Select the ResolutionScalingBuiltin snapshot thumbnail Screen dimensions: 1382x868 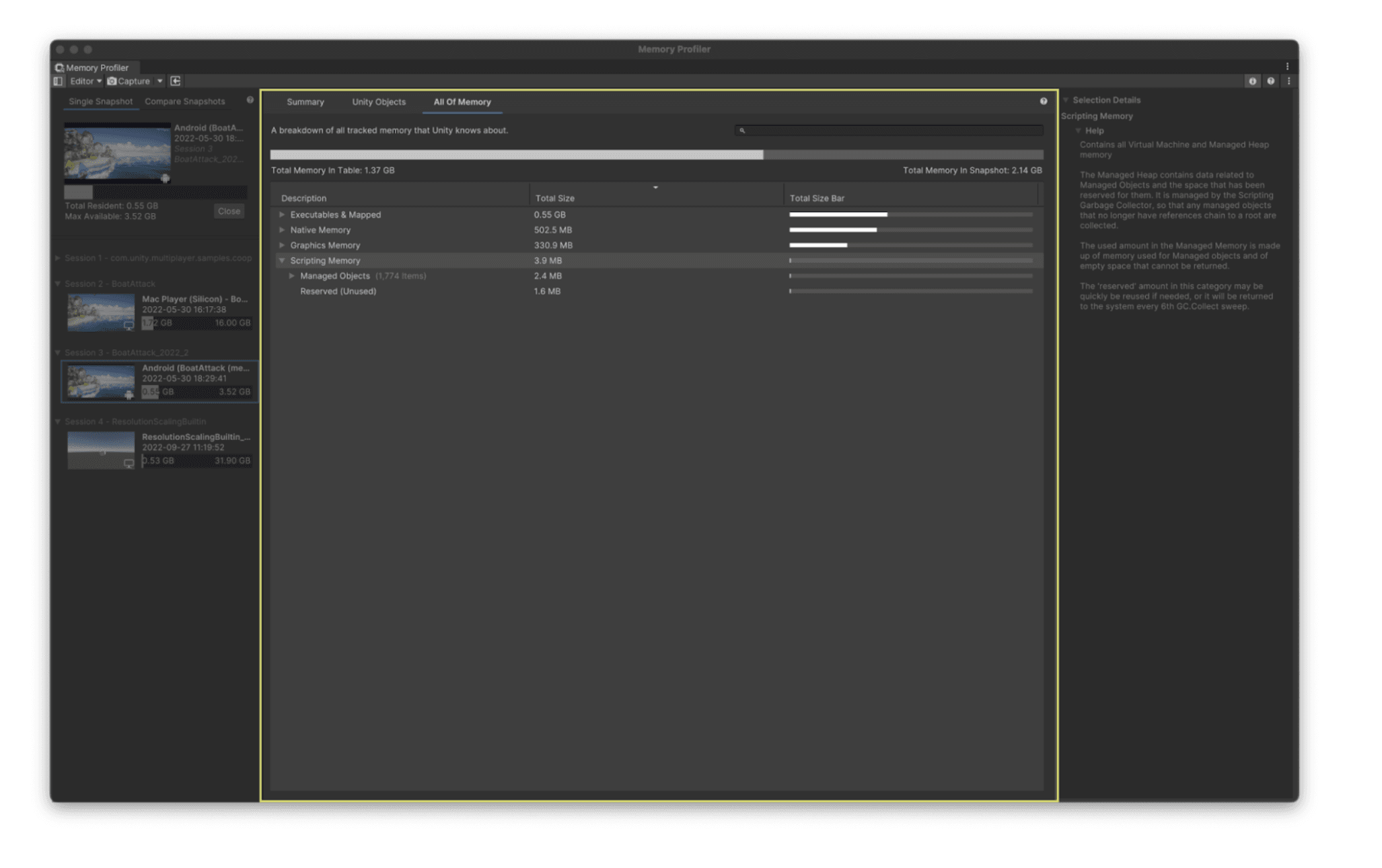pos(100,449)
